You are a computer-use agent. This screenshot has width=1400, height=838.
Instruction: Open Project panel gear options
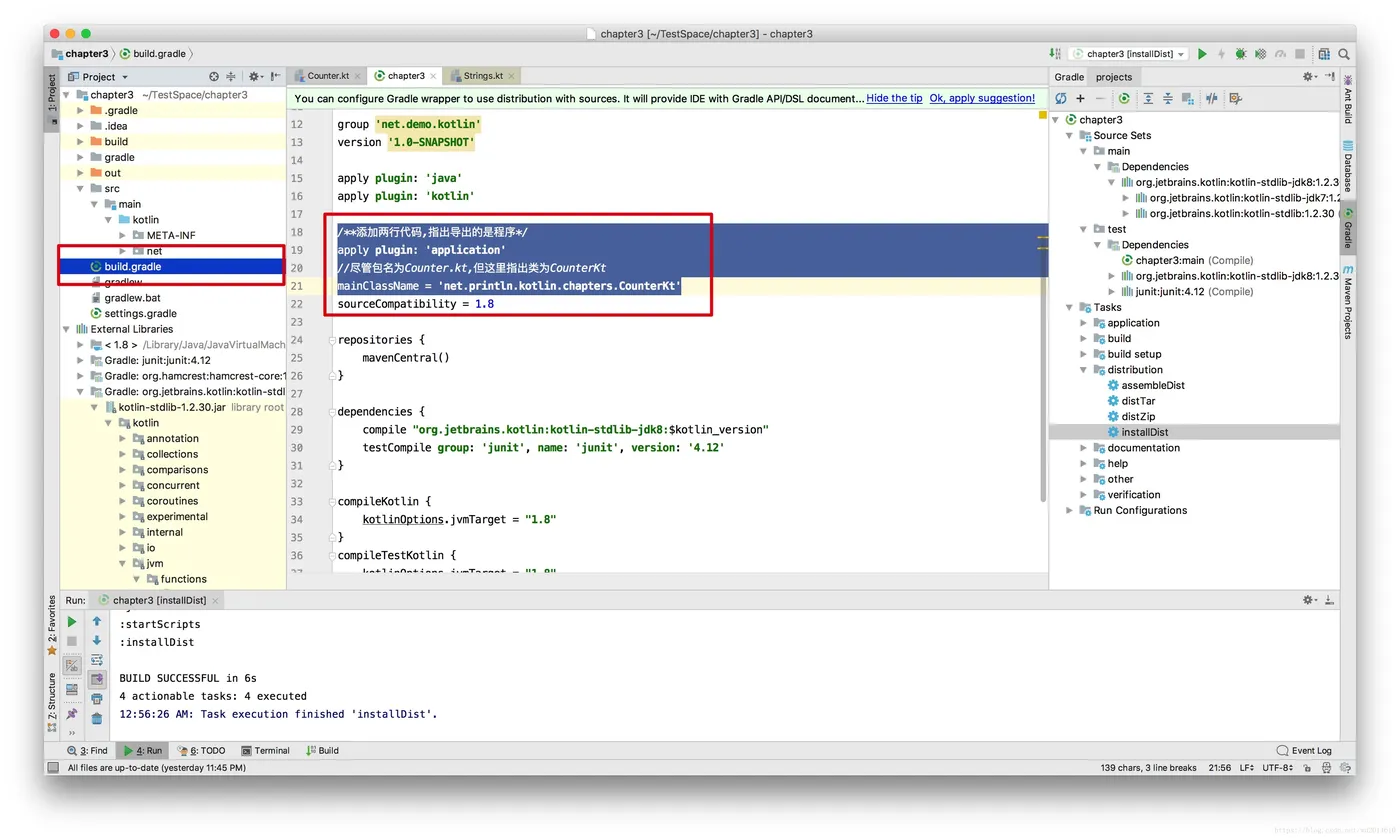(256, 76)
